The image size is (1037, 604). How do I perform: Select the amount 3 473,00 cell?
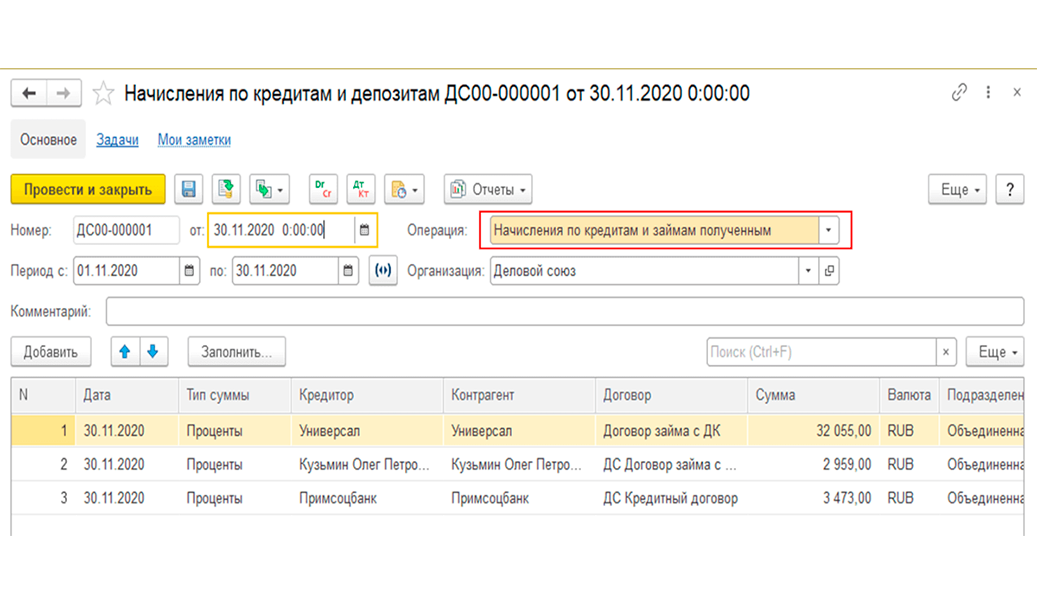click(x=814, y=498)
